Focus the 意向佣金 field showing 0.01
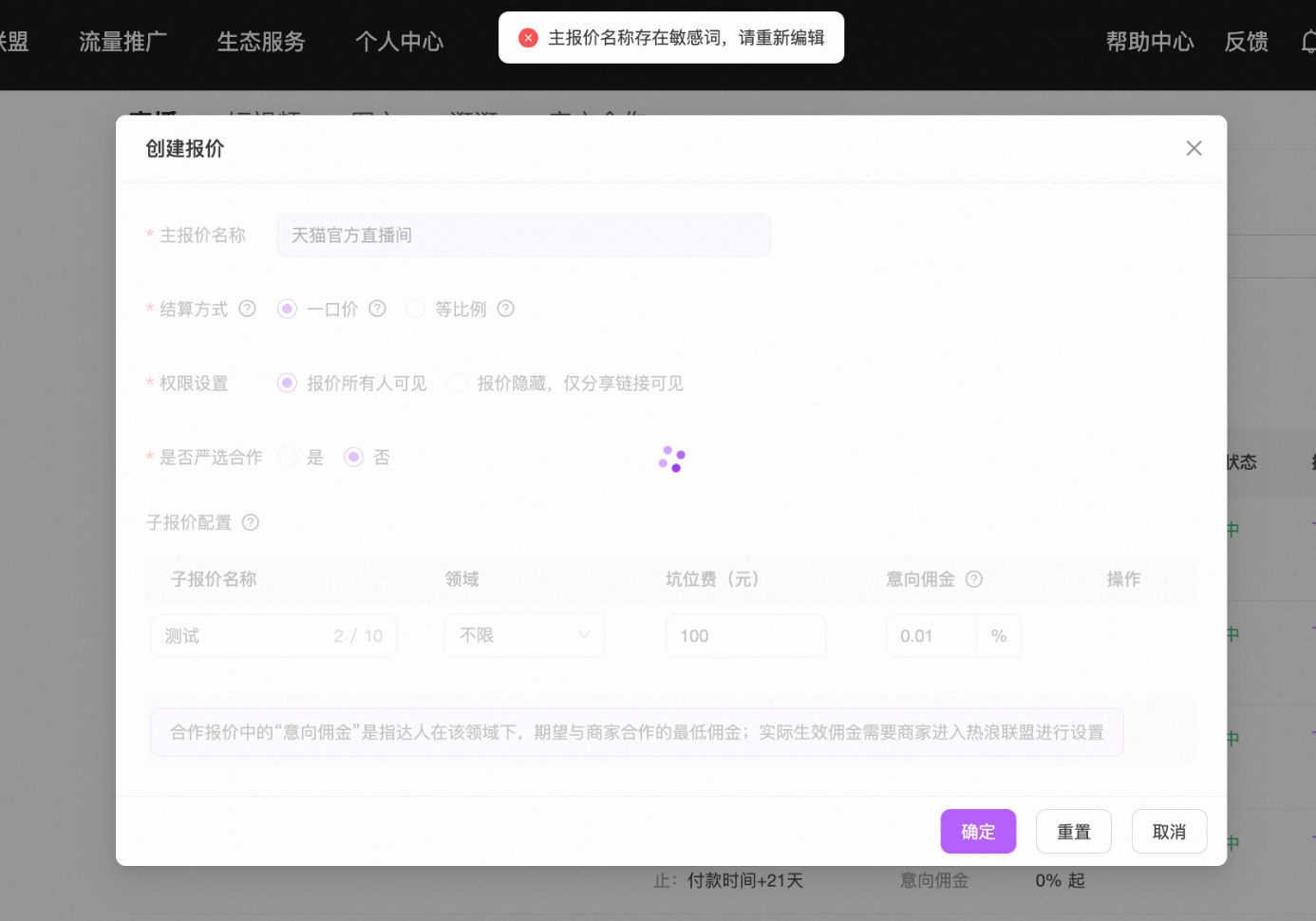This screenshot has height=921, width=1316. tap(931, 635)
